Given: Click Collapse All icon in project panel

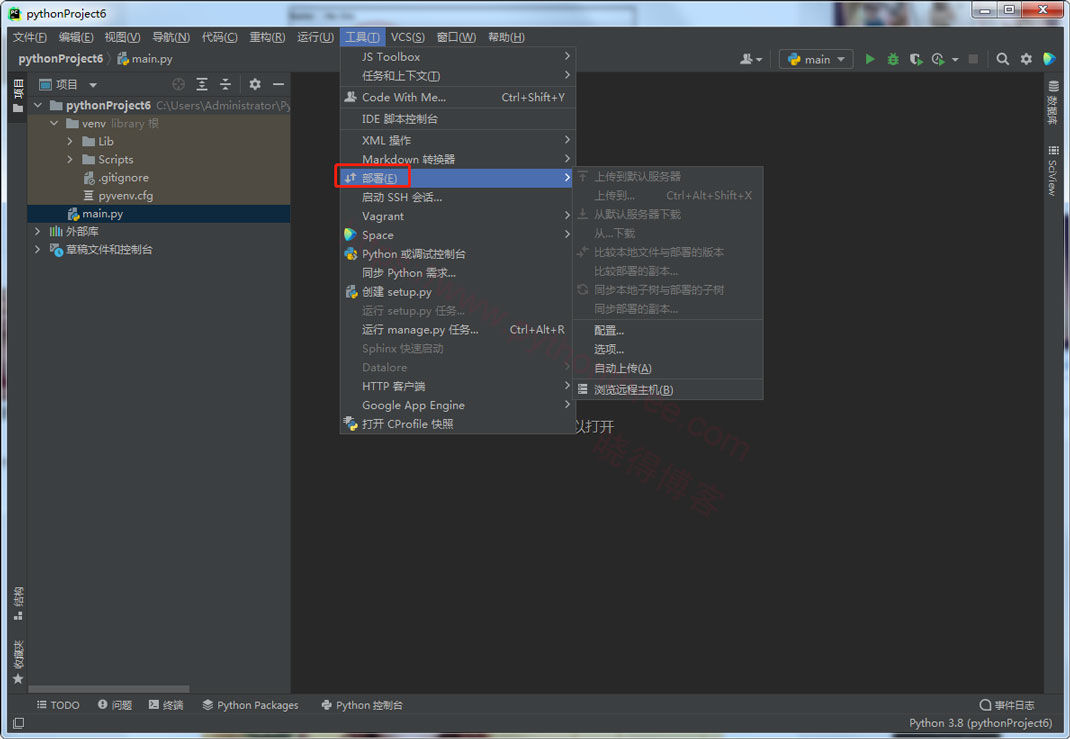Looking at the screenshot, I should (x=225, y=84).
